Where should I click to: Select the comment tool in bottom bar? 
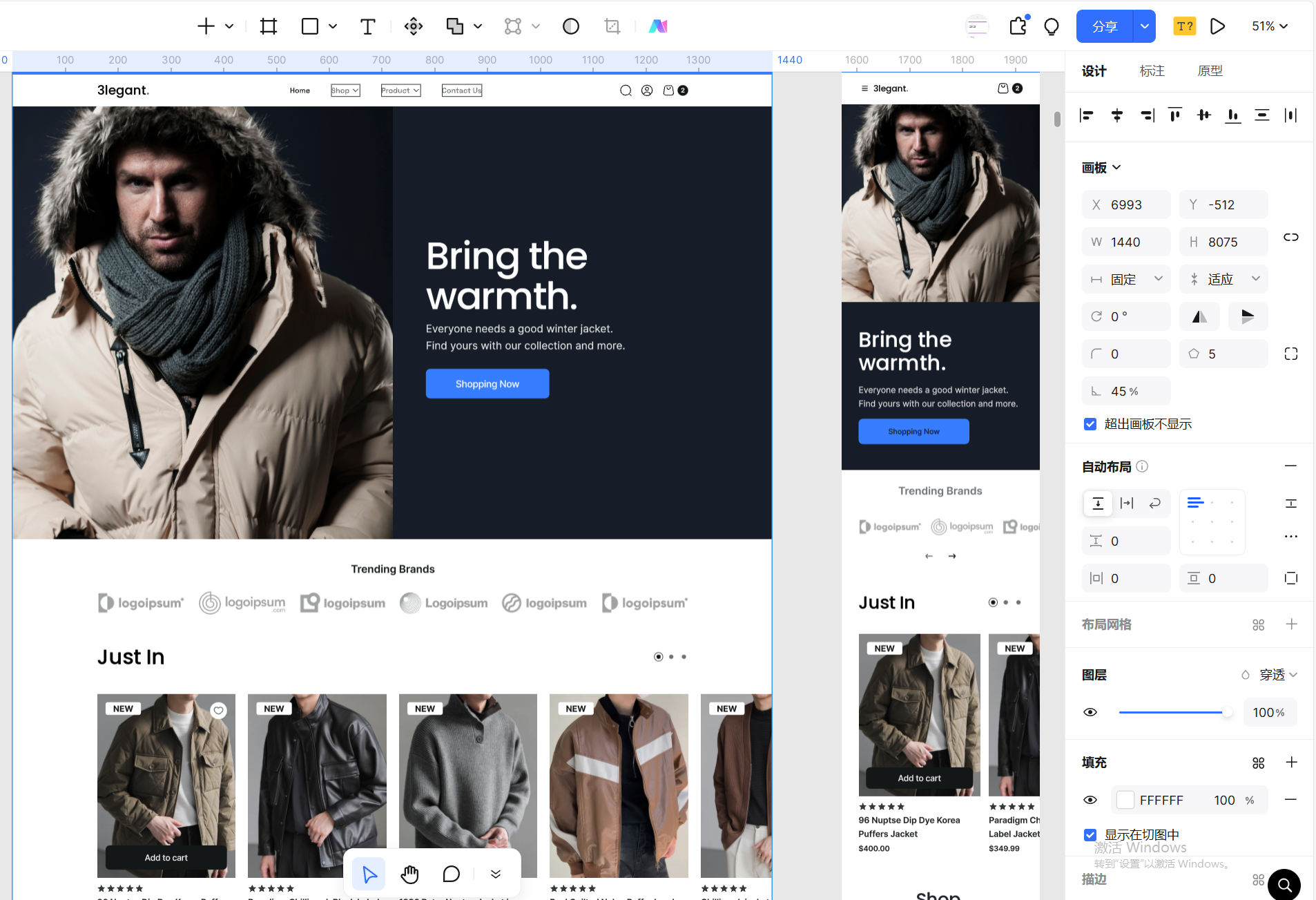451,874
